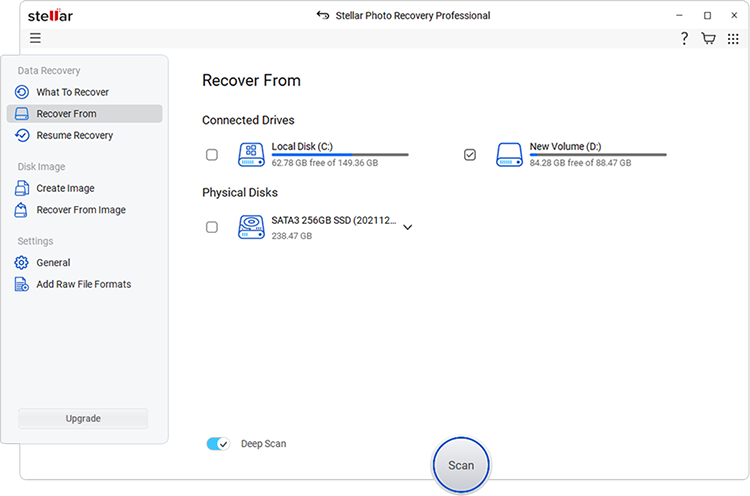This screenshot has height=496, width=750.
Task: Click the back arrow beside the title
Action: coord(323,15)
